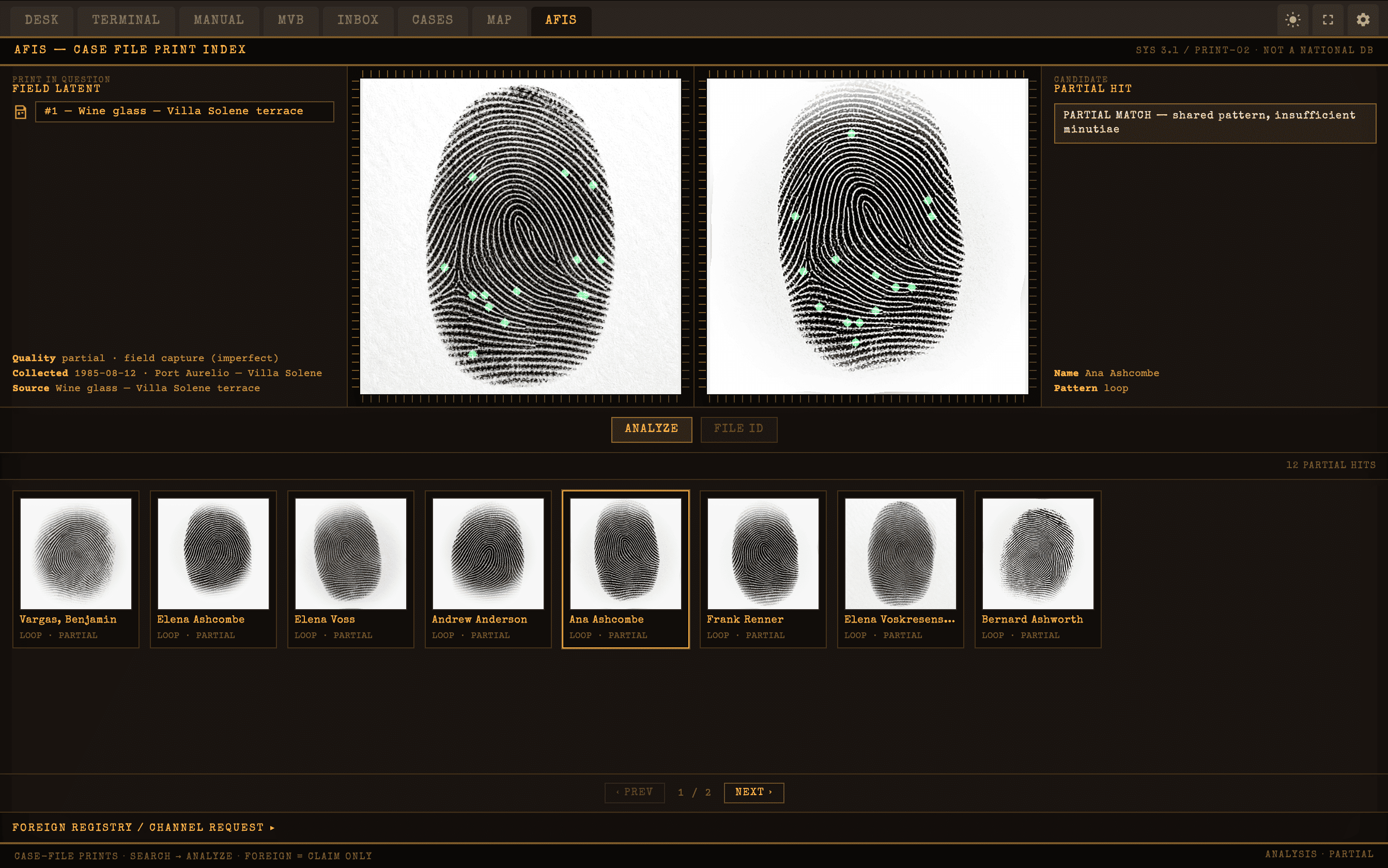The height and width of the screenshot is (868, 1388).
Task: Click the '12 PARTIAL HITS' count
Action: (1331, 465)
